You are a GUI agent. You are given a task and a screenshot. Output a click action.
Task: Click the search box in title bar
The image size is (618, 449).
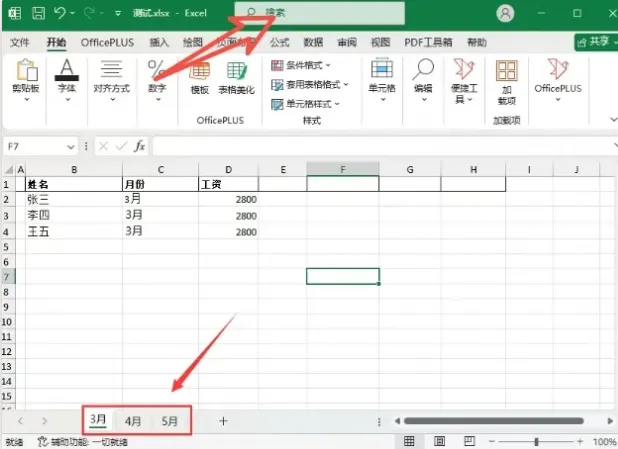tap(320, 13)
